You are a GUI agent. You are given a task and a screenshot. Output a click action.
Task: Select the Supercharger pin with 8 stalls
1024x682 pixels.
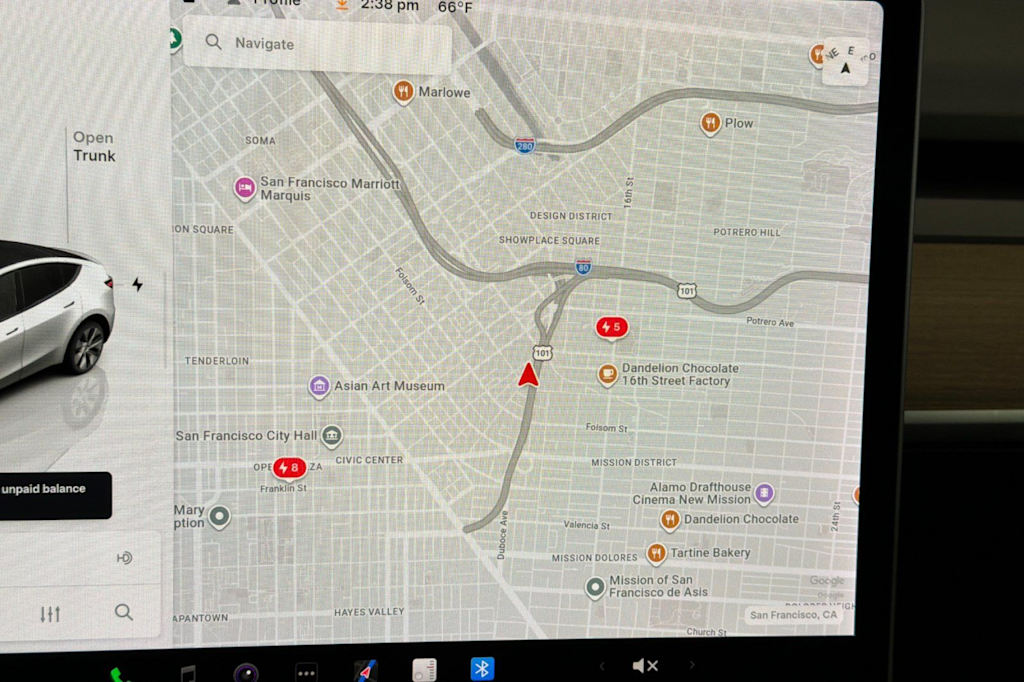[289, 468]
